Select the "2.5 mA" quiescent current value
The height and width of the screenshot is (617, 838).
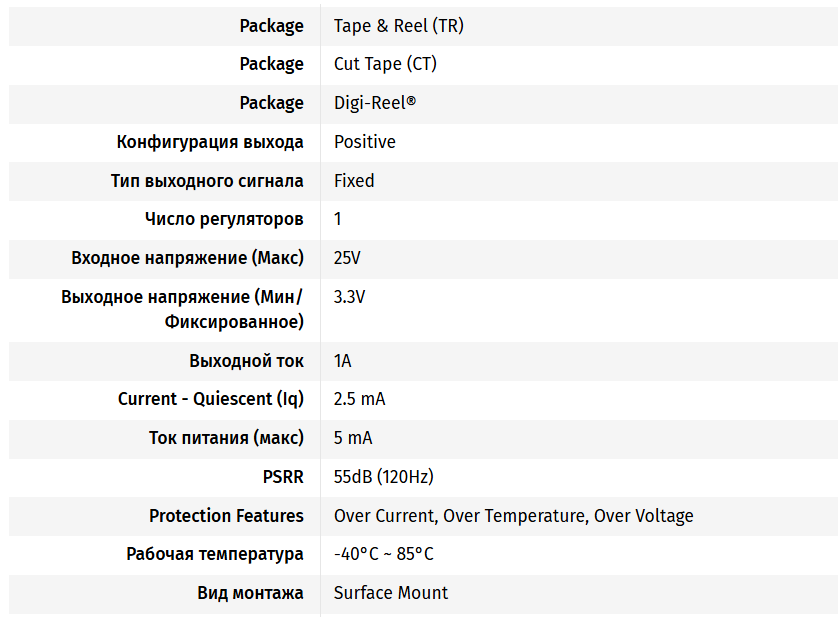(359, 399)
